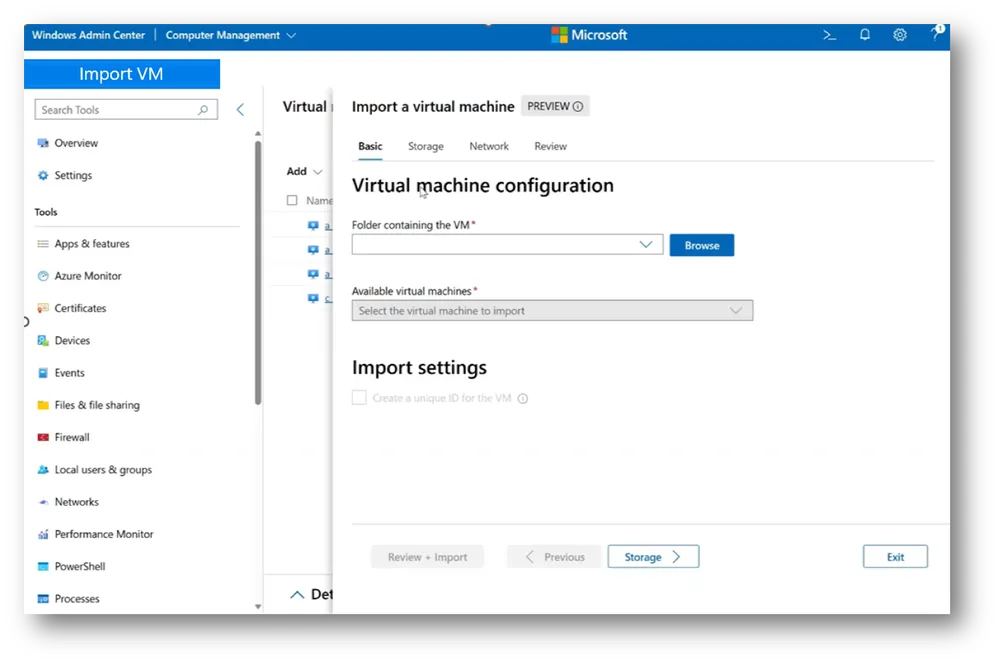Viewport: 999px width, 663px height.
Task: Open the Firewall tool
Action: coord(72,437)
